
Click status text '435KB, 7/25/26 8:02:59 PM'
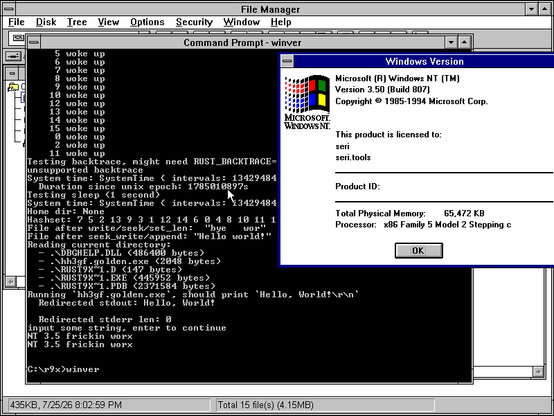coord(66,405)
